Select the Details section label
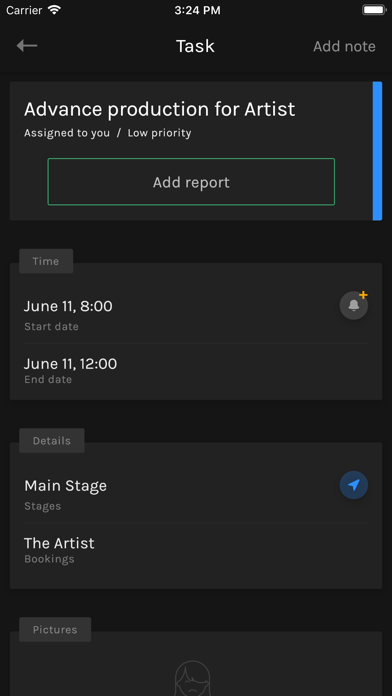392x696 pixels. [52, 441]
